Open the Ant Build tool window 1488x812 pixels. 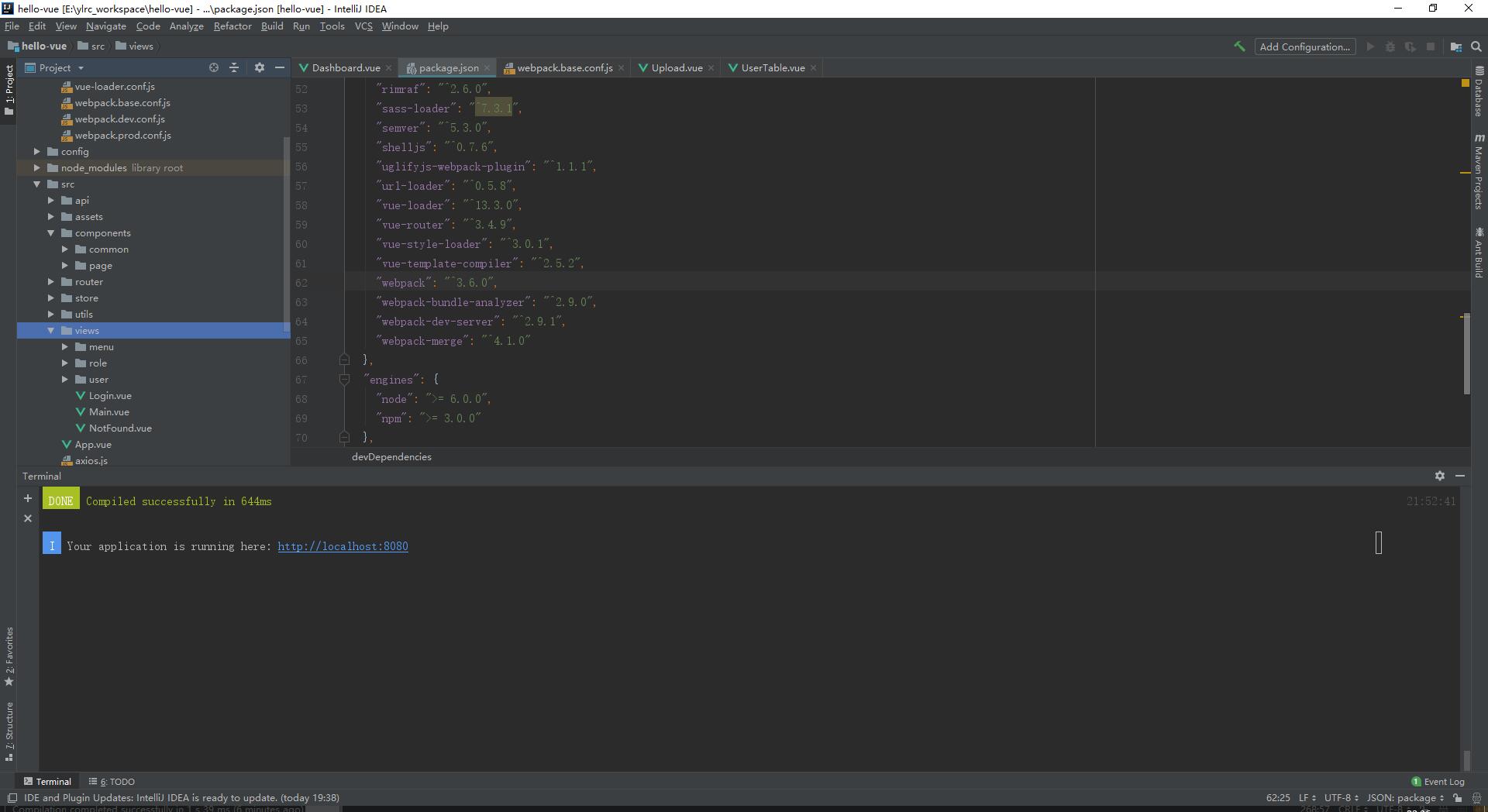[1479, 253]
